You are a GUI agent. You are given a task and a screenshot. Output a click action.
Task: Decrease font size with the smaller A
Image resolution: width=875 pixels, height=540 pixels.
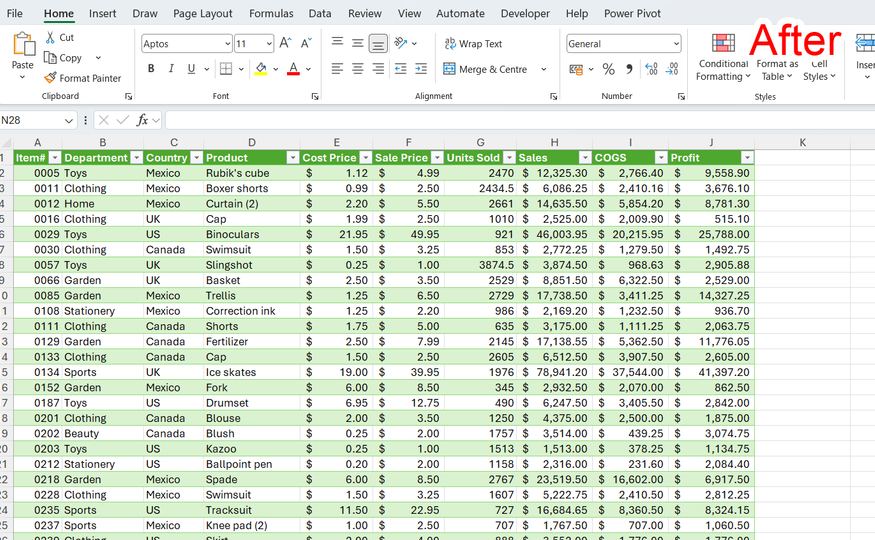click(306, 43)
